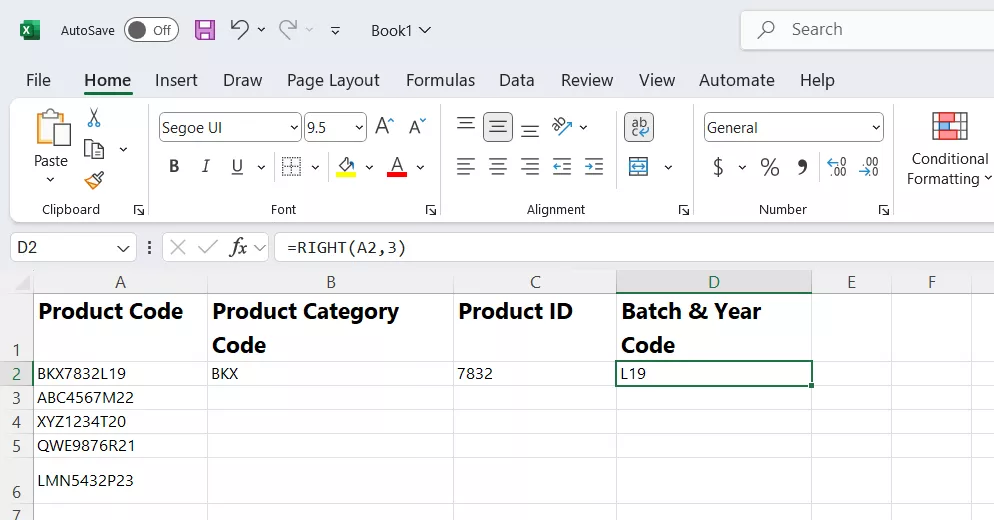Expand the General number format dropdown
Viewport: 994px width, 520px height.
tap(876, 128)
